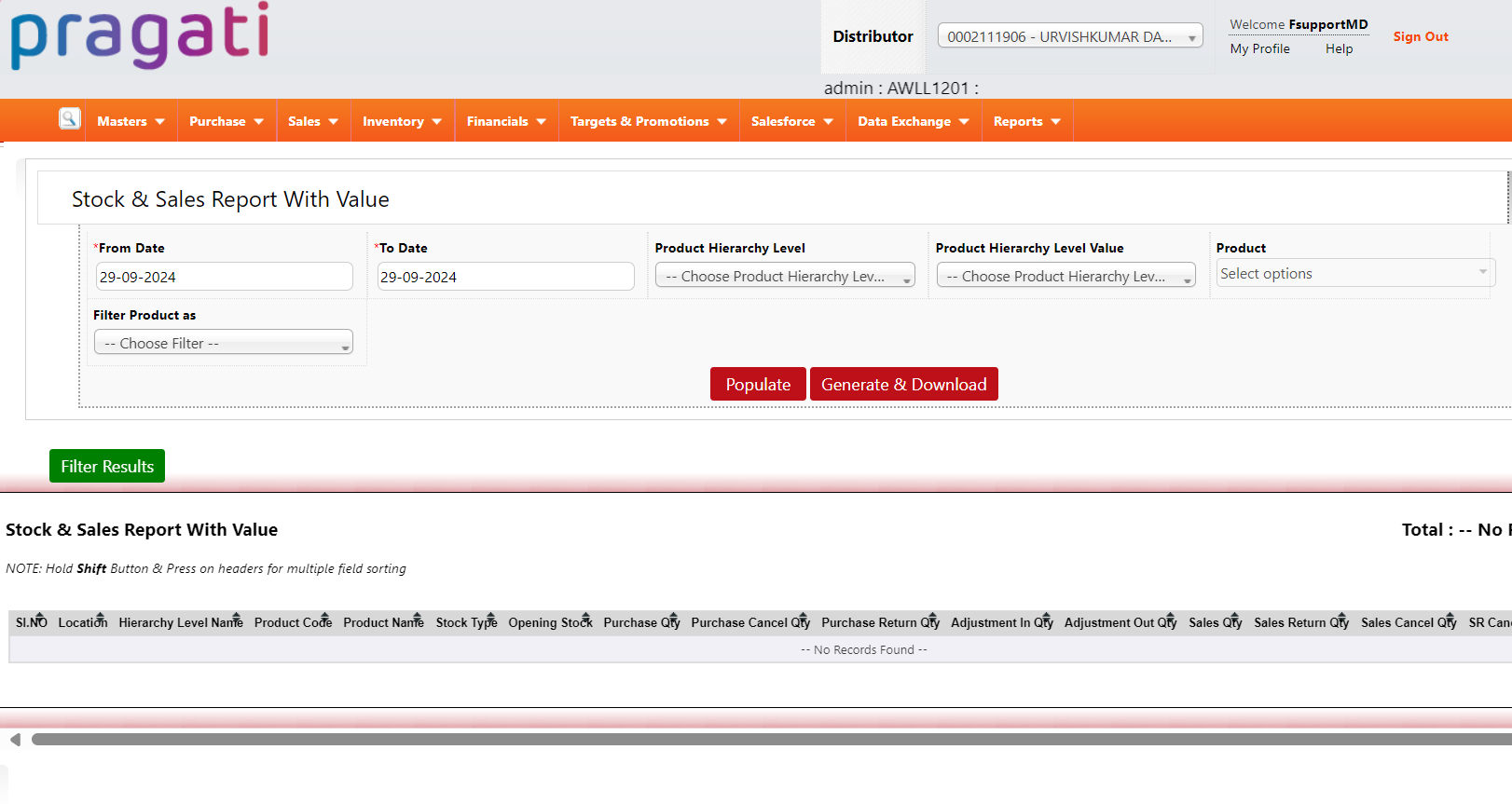Open the Purchase menu

click(x=227, y=121)
